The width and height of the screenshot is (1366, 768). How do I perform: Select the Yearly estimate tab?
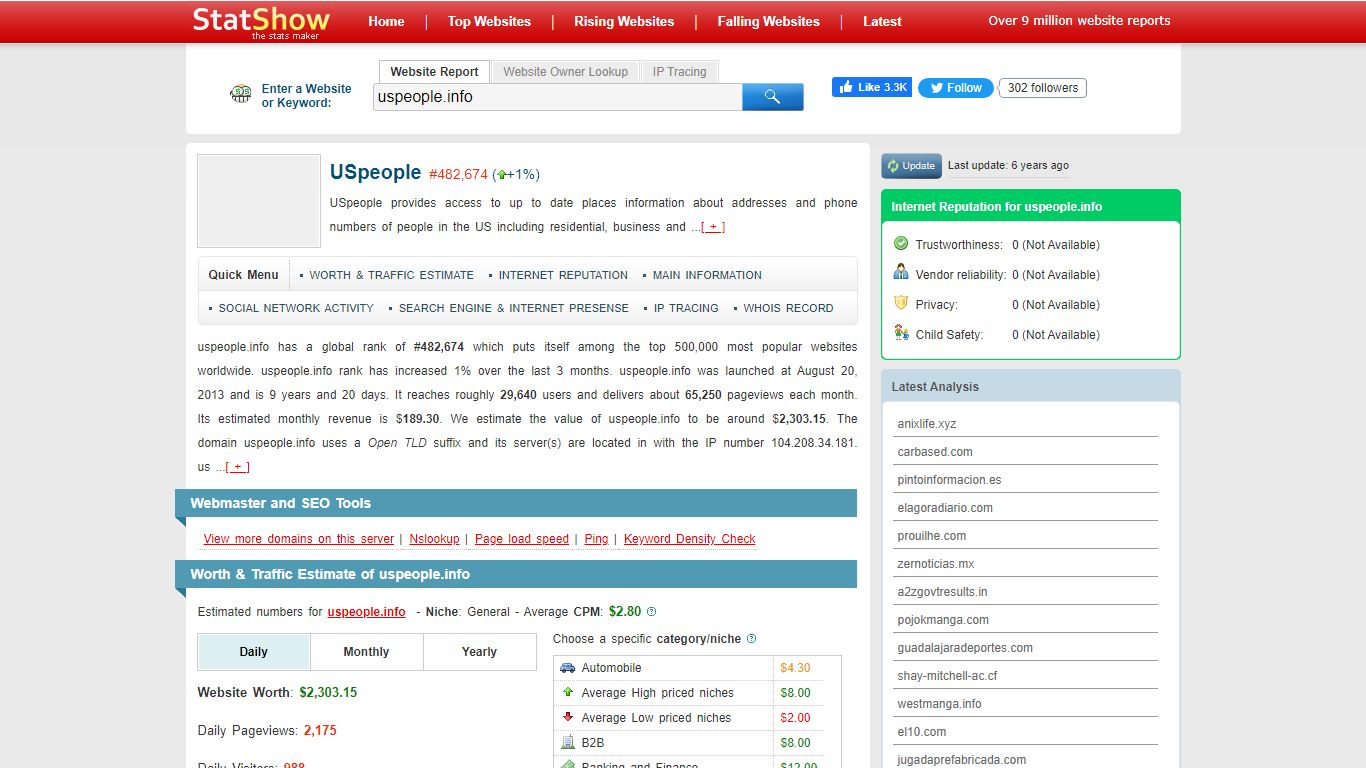click(x=479, y=652)
